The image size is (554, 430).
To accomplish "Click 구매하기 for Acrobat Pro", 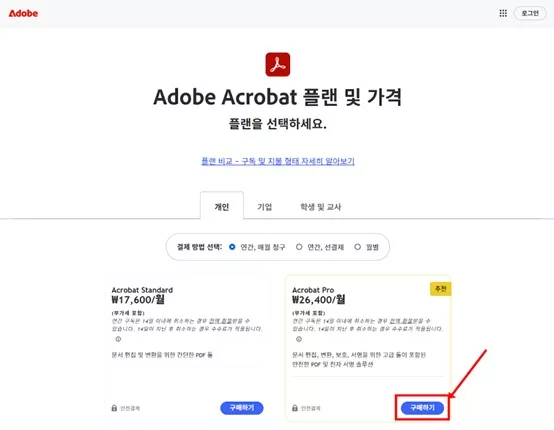I will [x=422, y=408].
